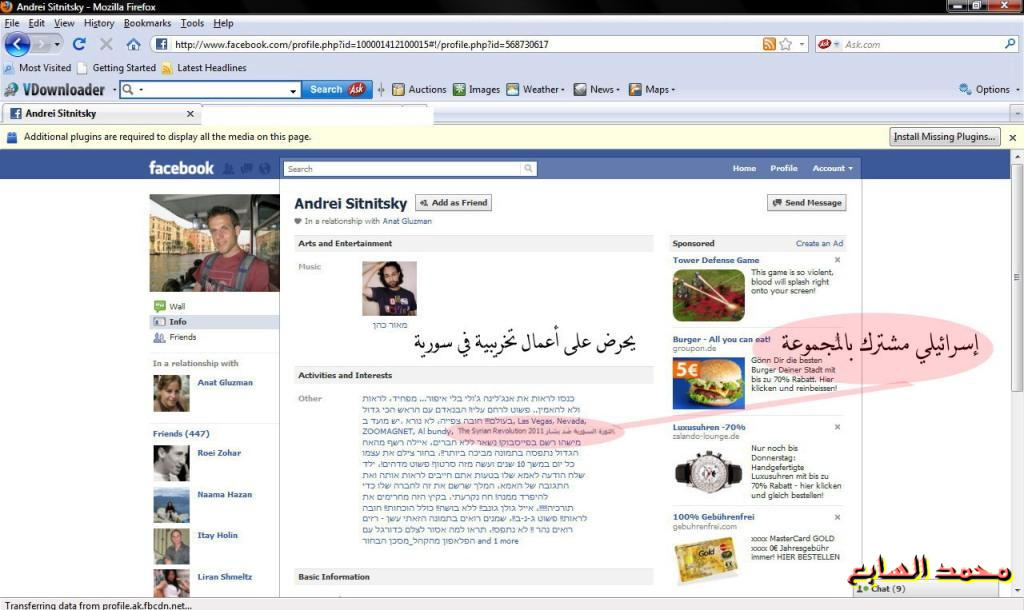Open Facebook notifications globe icon
This screenshot has width=1024, height=610.
(x=264, y=169)
